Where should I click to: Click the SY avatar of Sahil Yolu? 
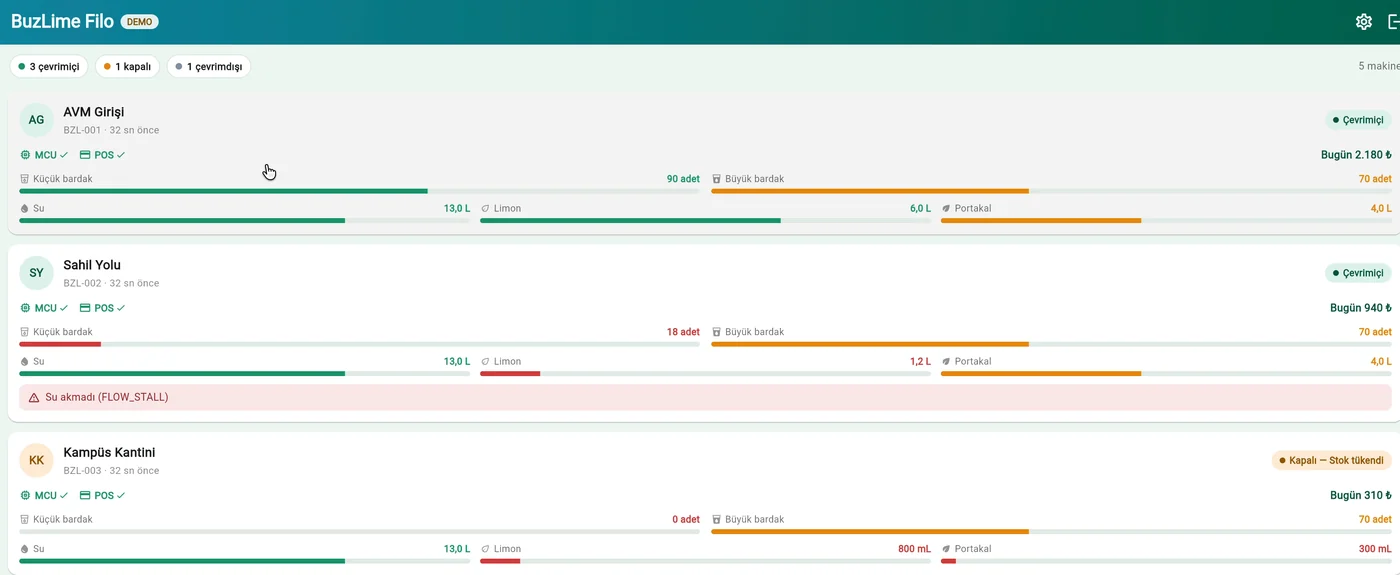(x=36, y=273)
